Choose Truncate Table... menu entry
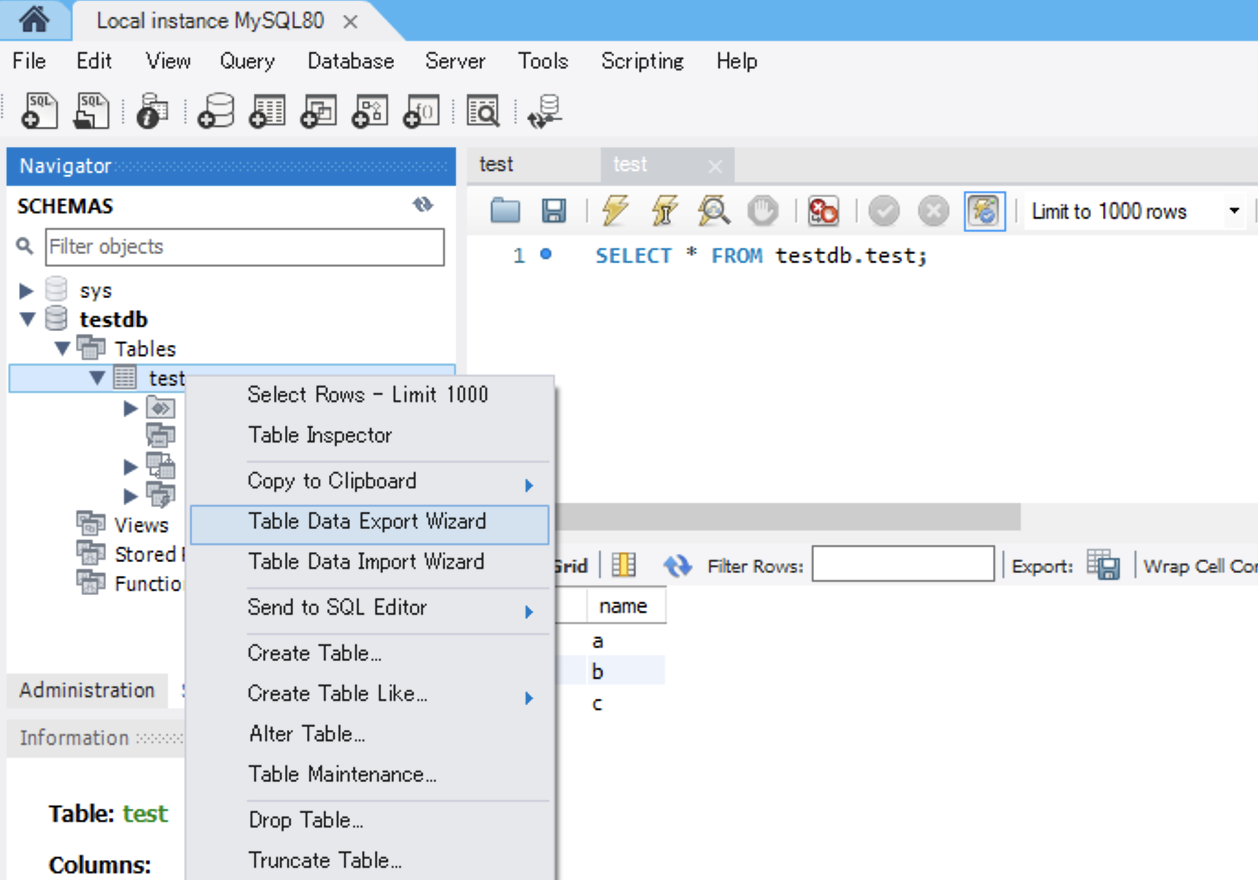 [x=369, y=861]
